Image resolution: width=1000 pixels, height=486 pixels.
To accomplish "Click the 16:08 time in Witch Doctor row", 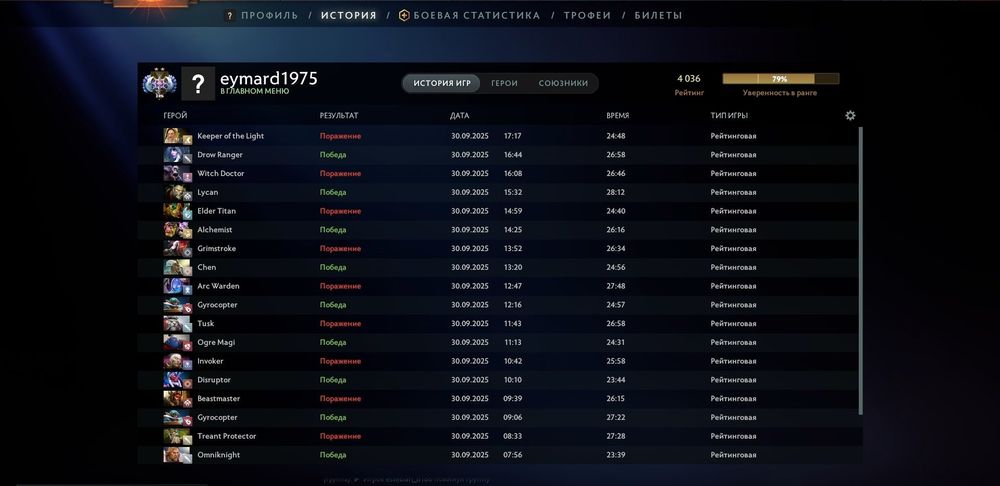I will tap(513, 173).
